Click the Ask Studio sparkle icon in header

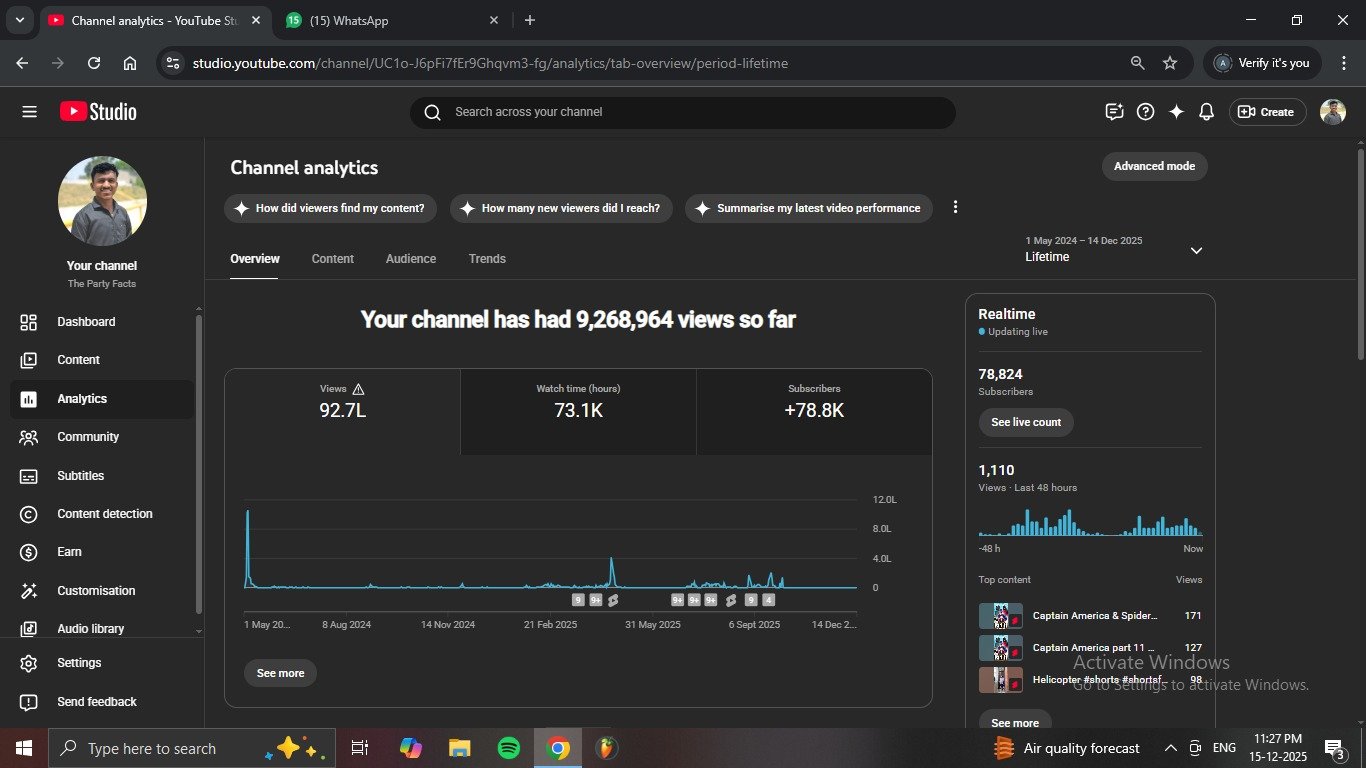pyautogui.click(x=1176, y=112)
